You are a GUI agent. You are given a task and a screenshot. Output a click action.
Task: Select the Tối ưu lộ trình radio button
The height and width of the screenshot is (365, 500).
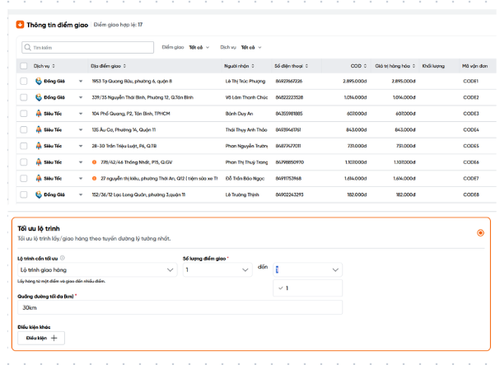click(480, 233)
